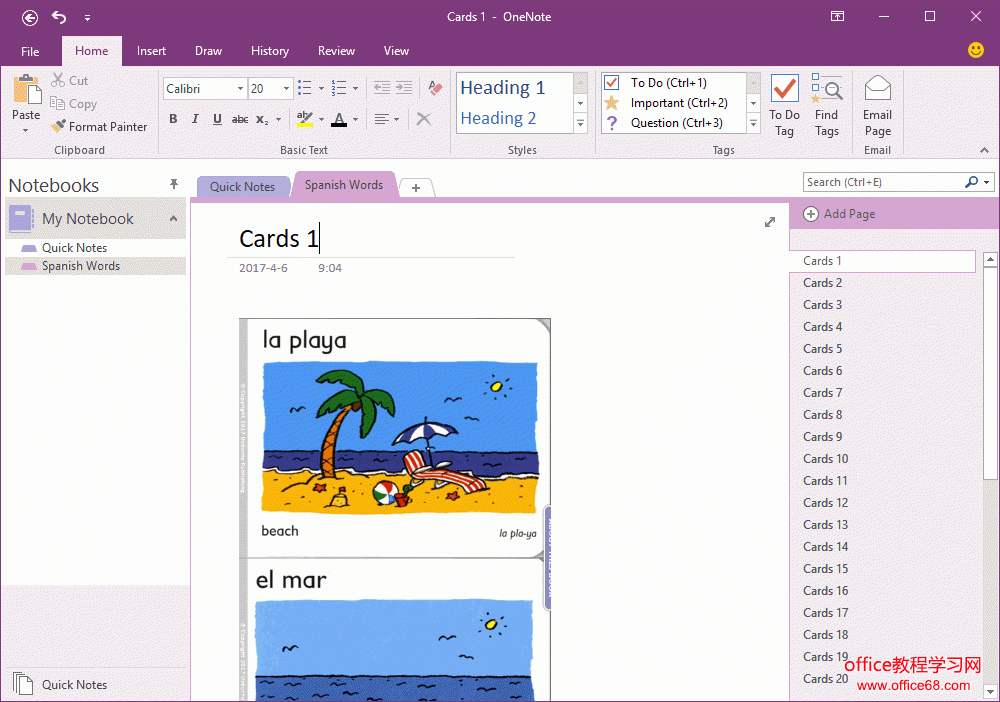This screenshot has width=1000, height=702.
Task: Click the Undo icon in title bar
Action: tap(59, 17)
